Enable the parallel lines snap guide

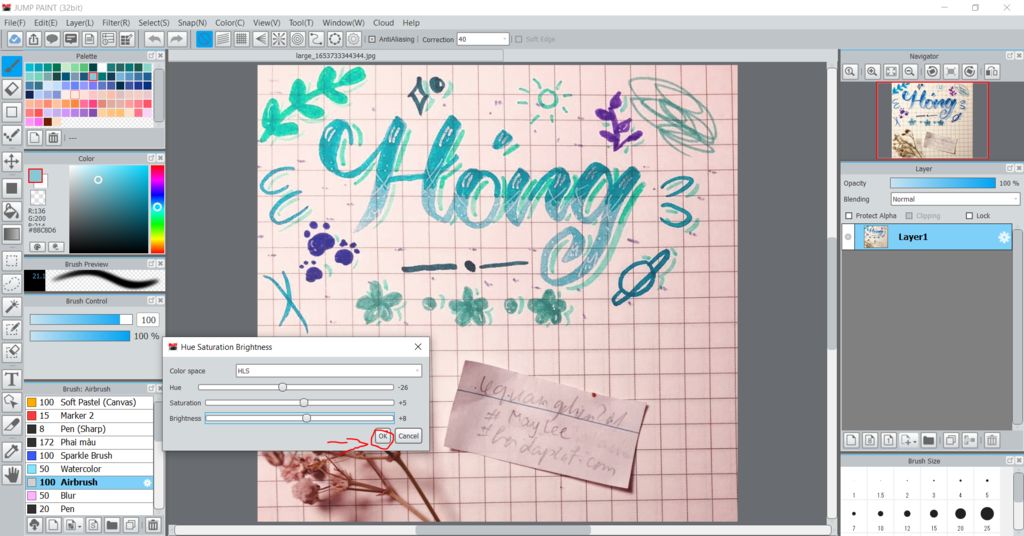223,39
